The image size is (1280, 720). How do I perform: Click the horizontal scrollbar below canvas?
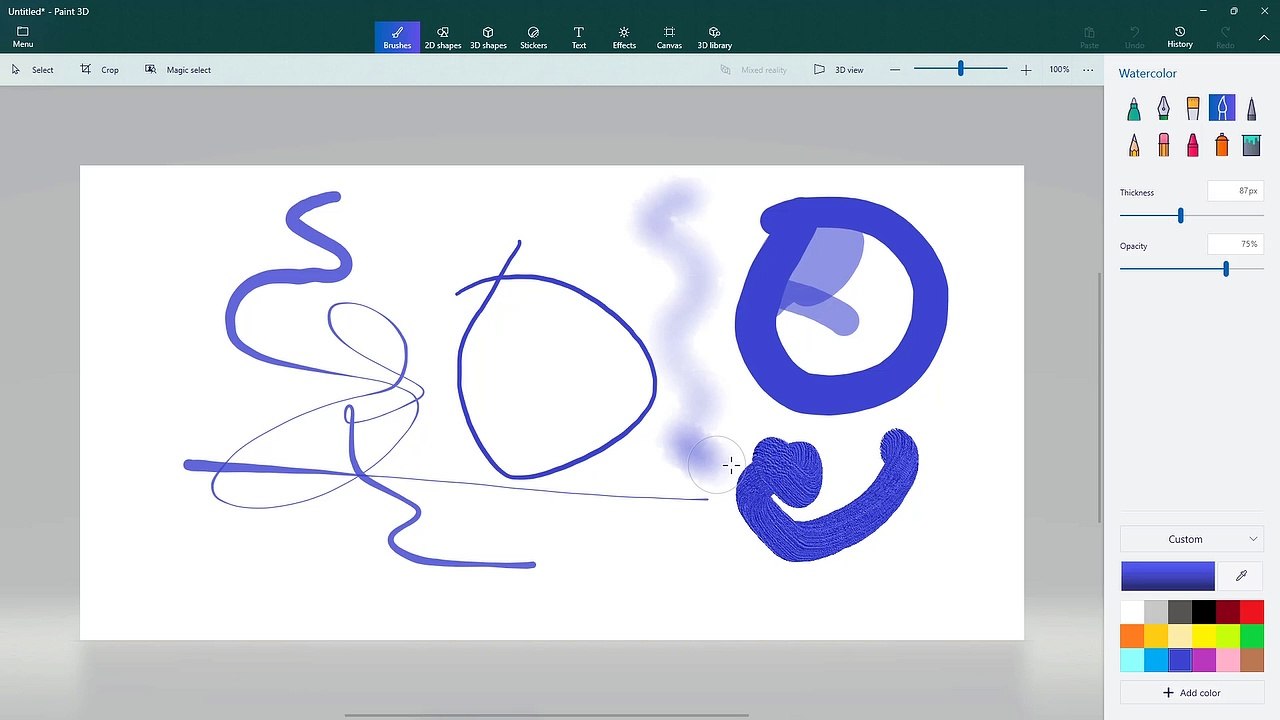coord(547,715)
